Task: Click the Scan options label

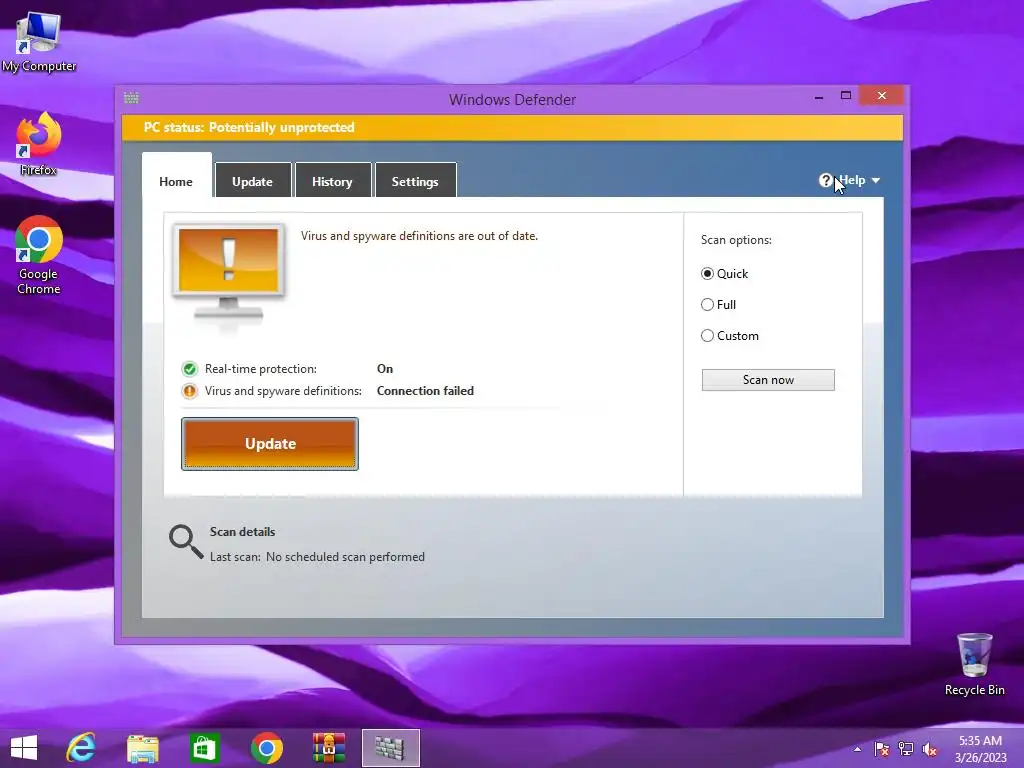Action: [736, 240]
